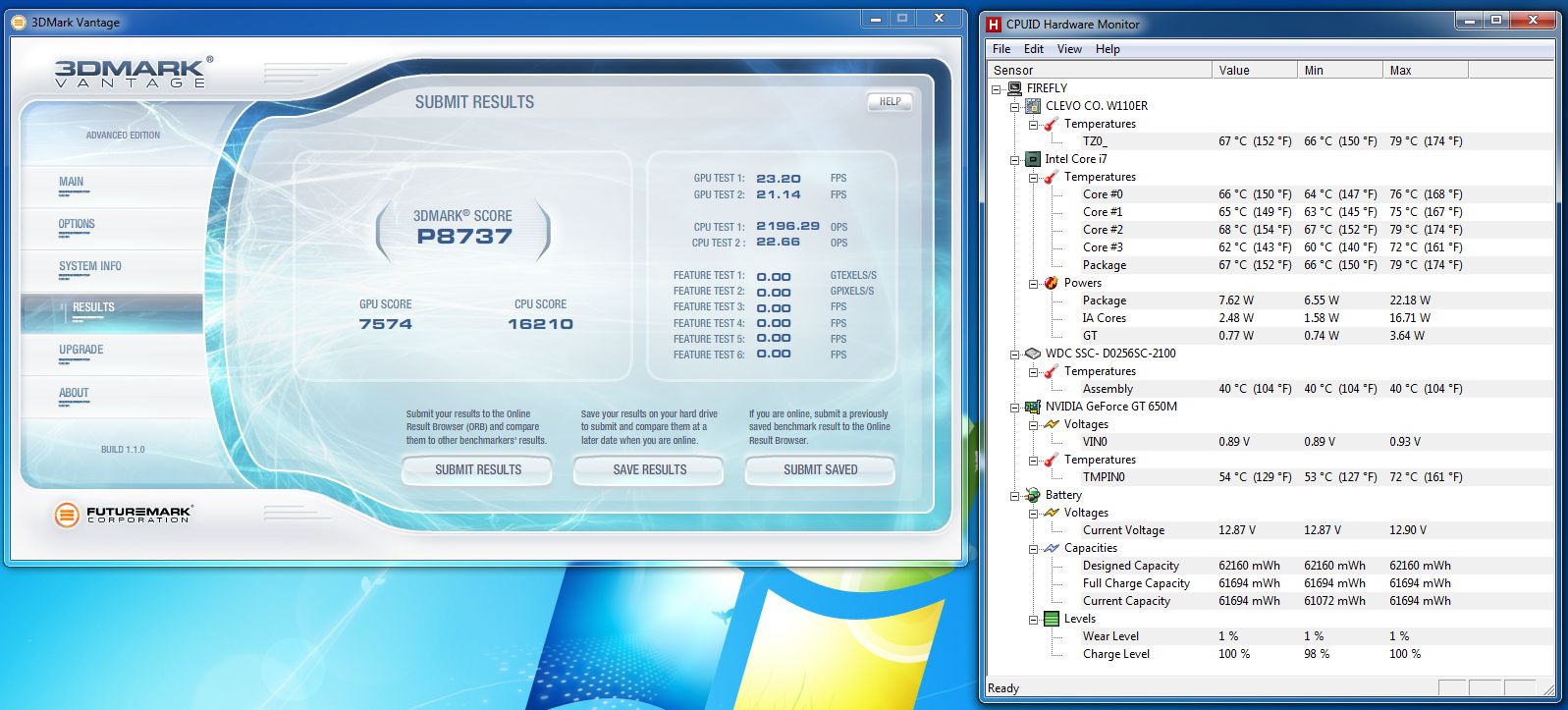This screenshot has height=710, width=1568.
Task: Open the View menu in Hardware Monitor
Action: tap(1069, 49)
